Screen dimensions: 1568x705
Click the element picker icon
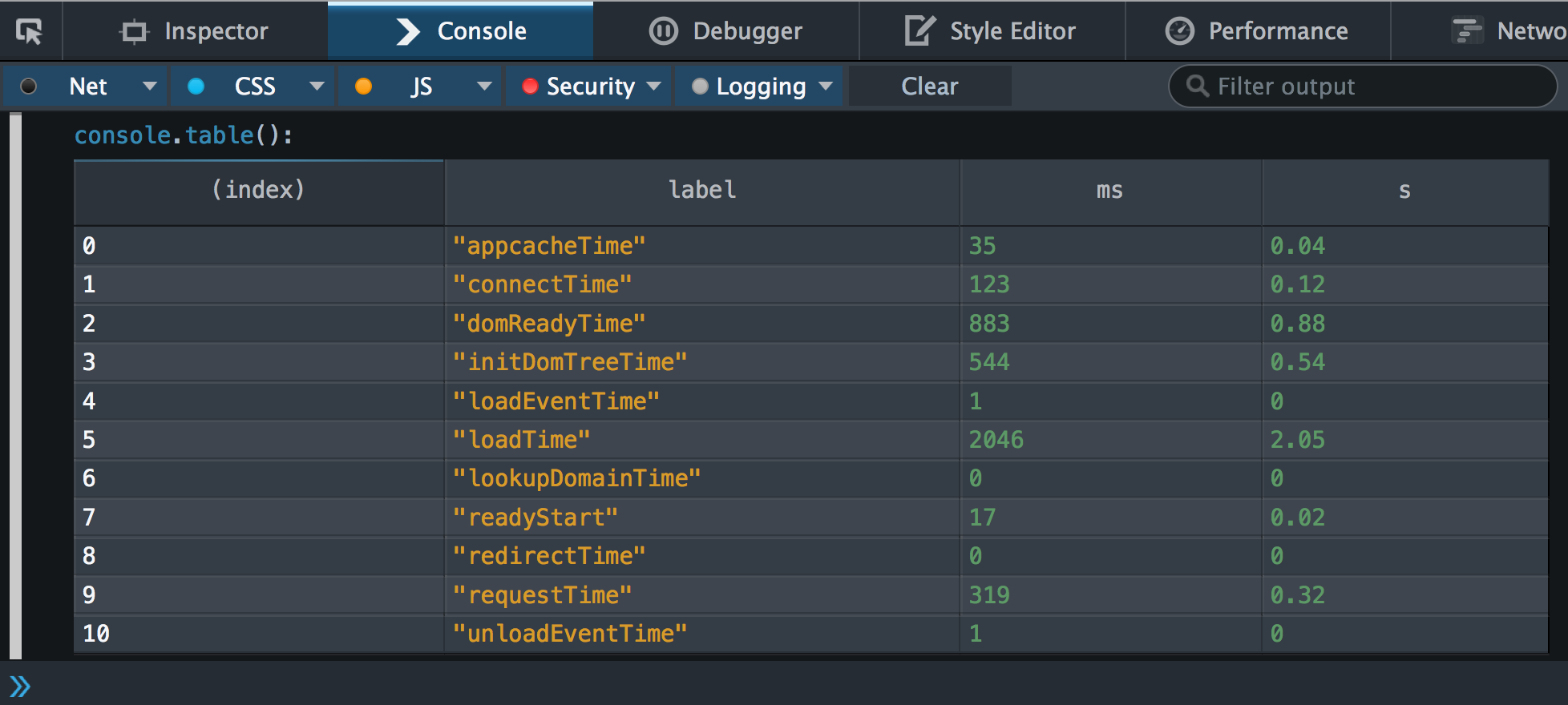pos(30,31)
